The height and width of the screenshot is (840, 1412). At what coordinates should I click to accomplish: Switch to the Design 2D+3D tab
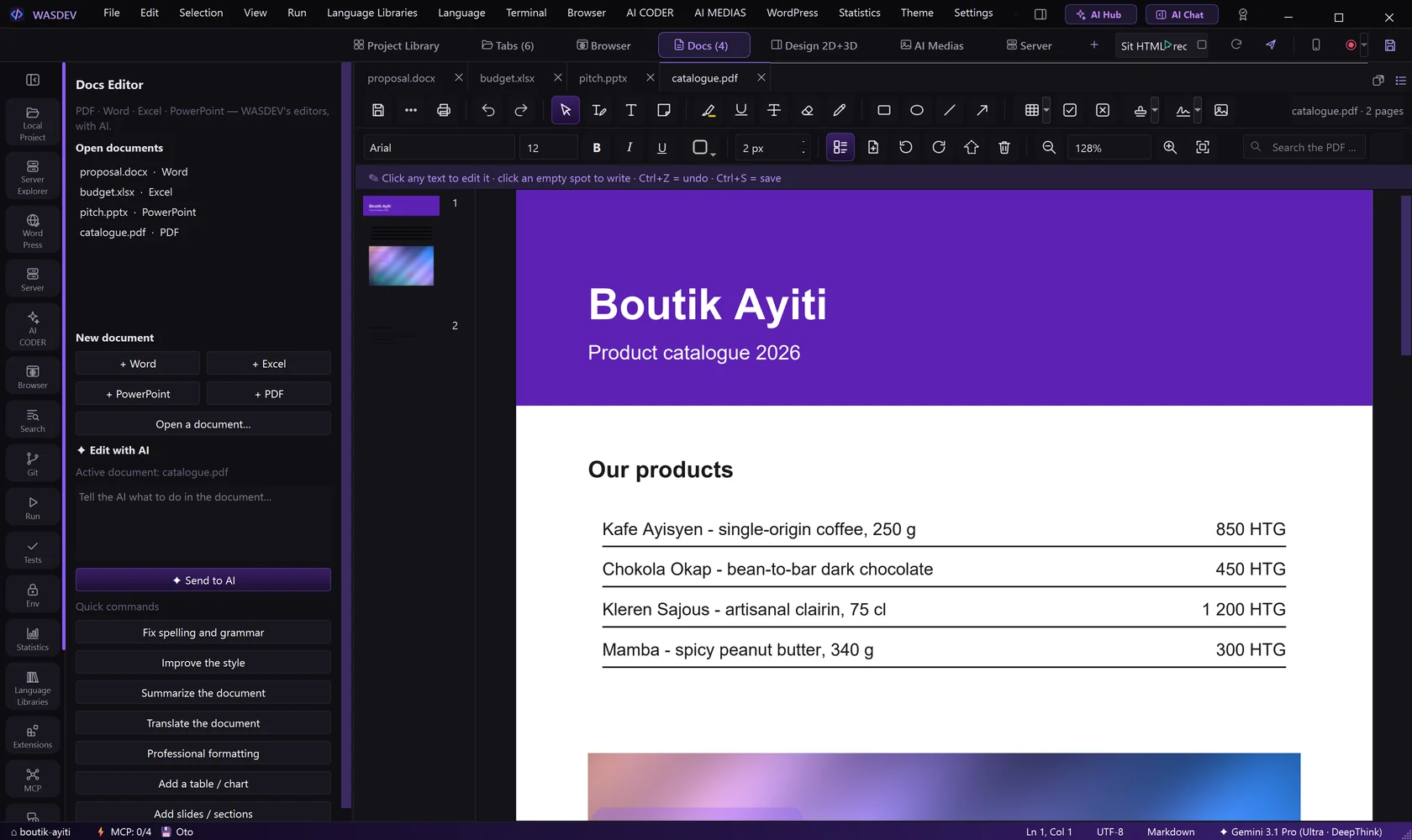click(814, 45)
